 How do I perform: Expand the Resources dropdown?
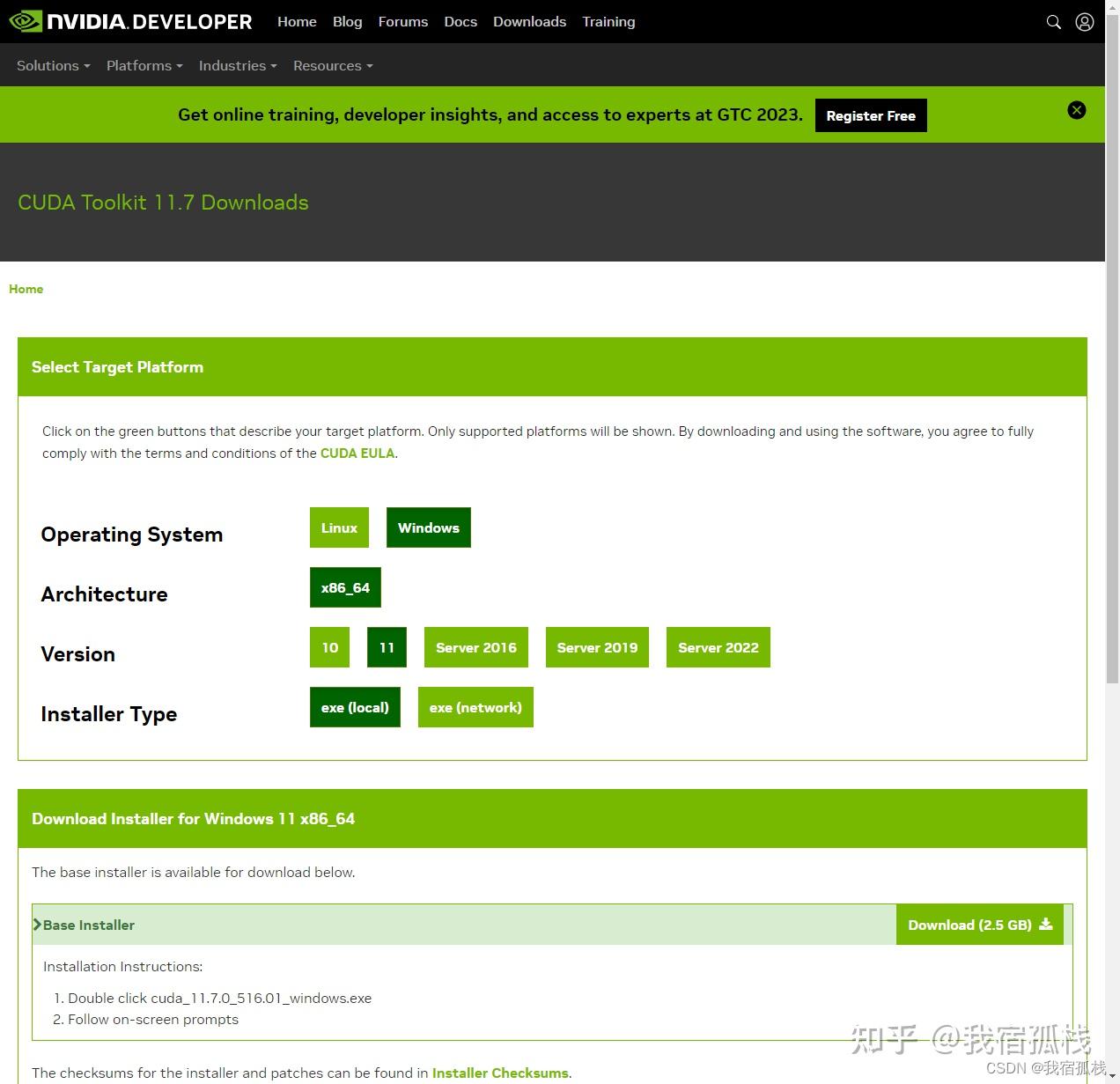[x=333, y=65]
